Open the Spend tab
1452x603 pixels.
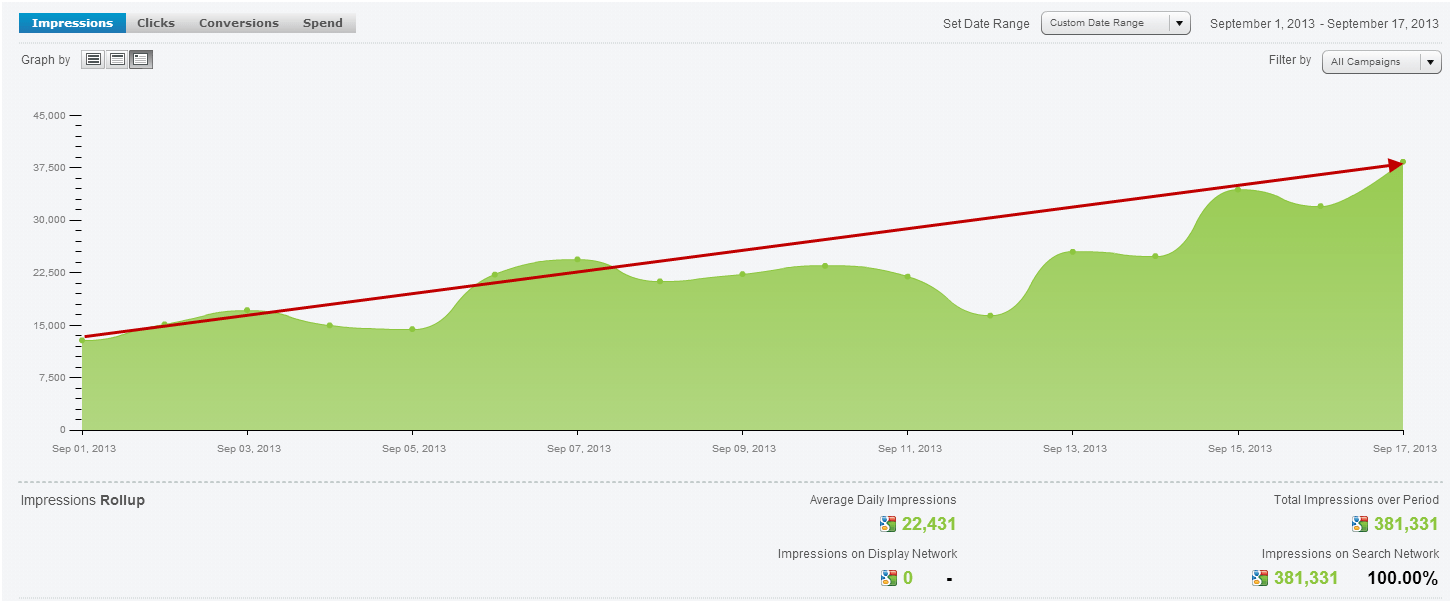pyautogui.click(x=322, y=22)
